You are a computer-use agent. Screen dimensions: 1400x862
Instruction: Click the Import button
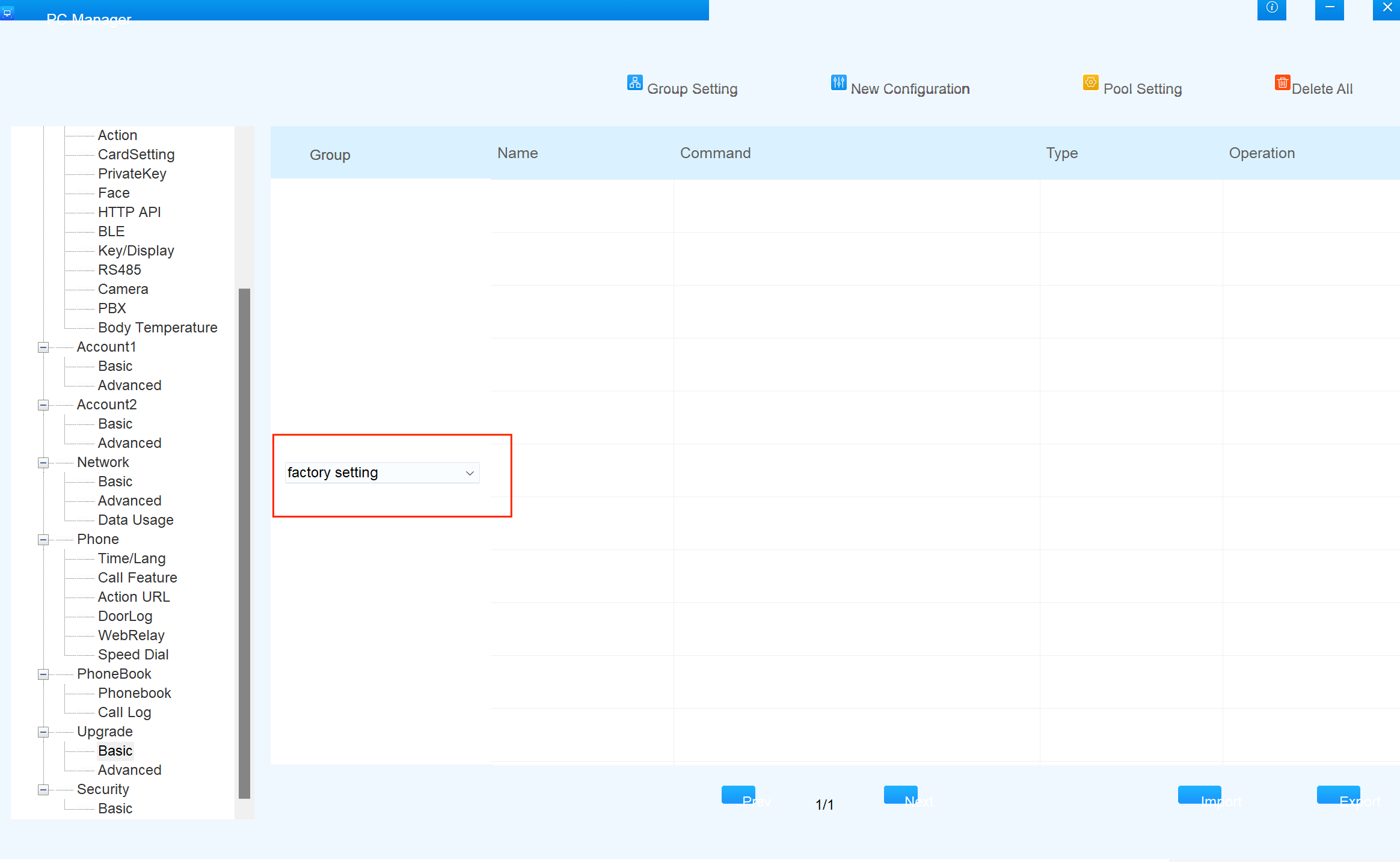1200,795
